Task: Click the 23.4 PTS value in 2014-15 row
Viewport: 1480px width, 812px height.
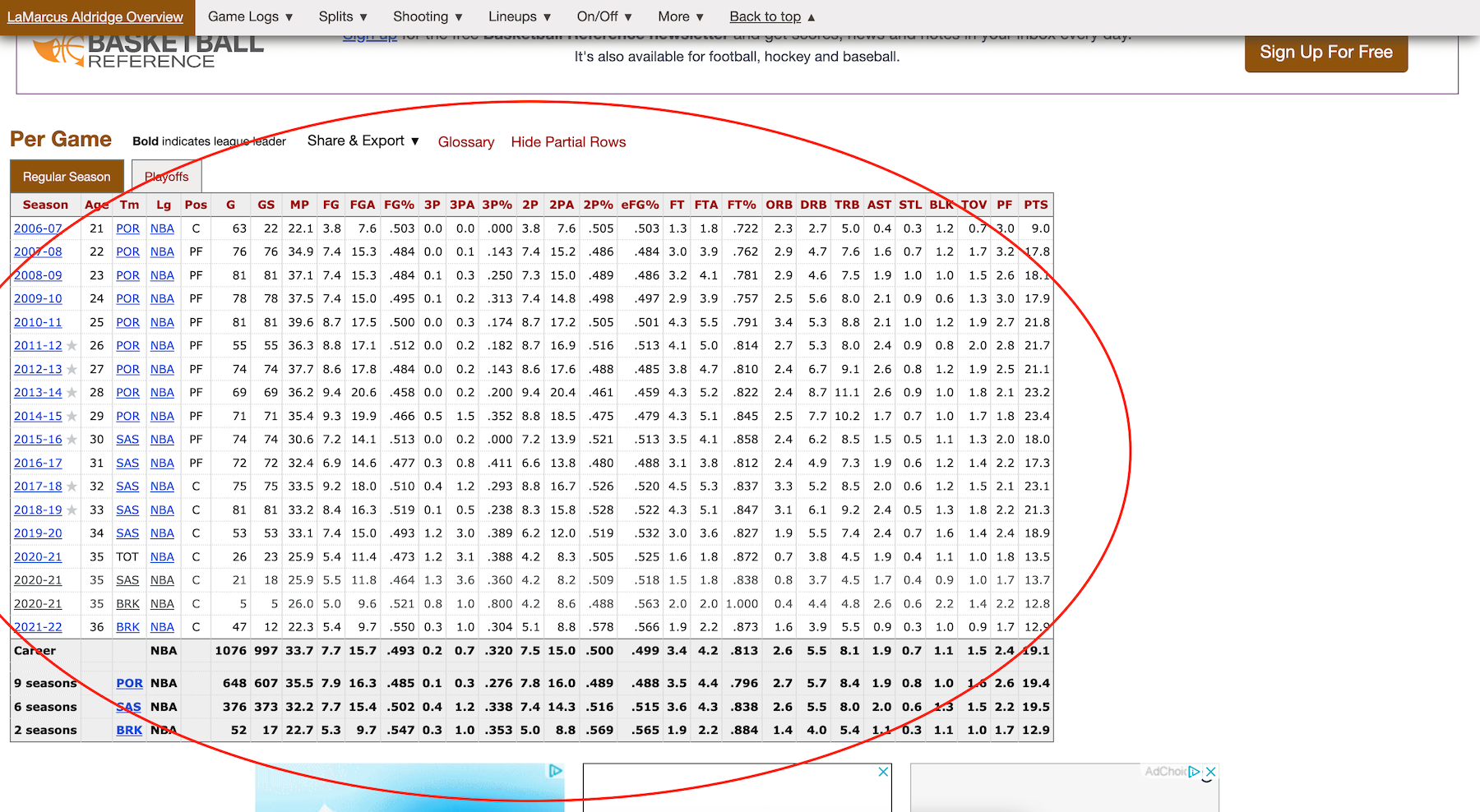Action: [1037, 417]
